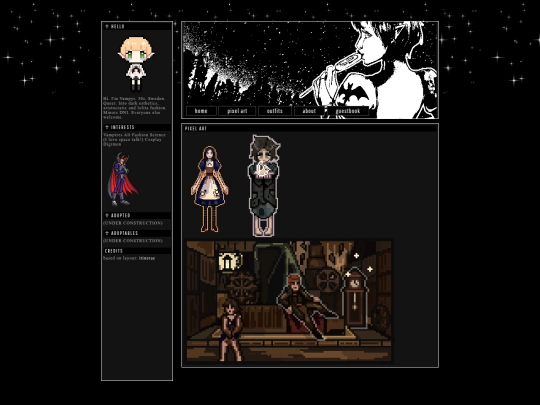Click the small icon beside ADOPTABLES heading
Screen dimensions: 540x405
[x=107, y=233]
